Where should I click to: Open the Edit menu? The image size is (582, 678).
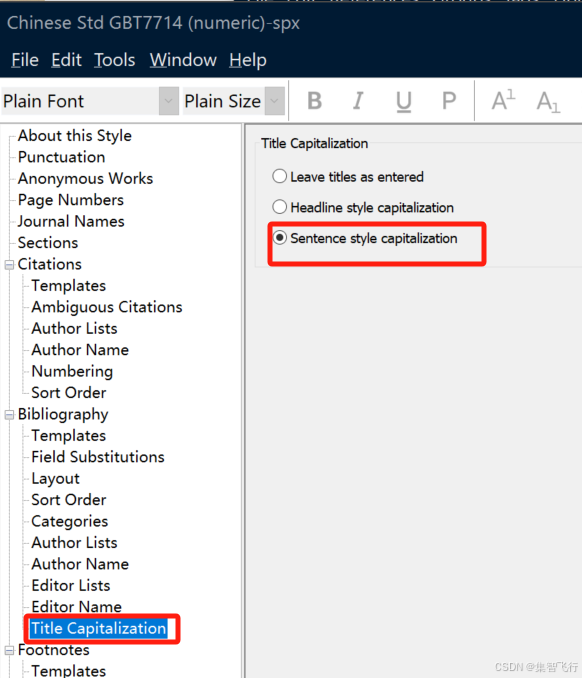(x=66, y=60)
